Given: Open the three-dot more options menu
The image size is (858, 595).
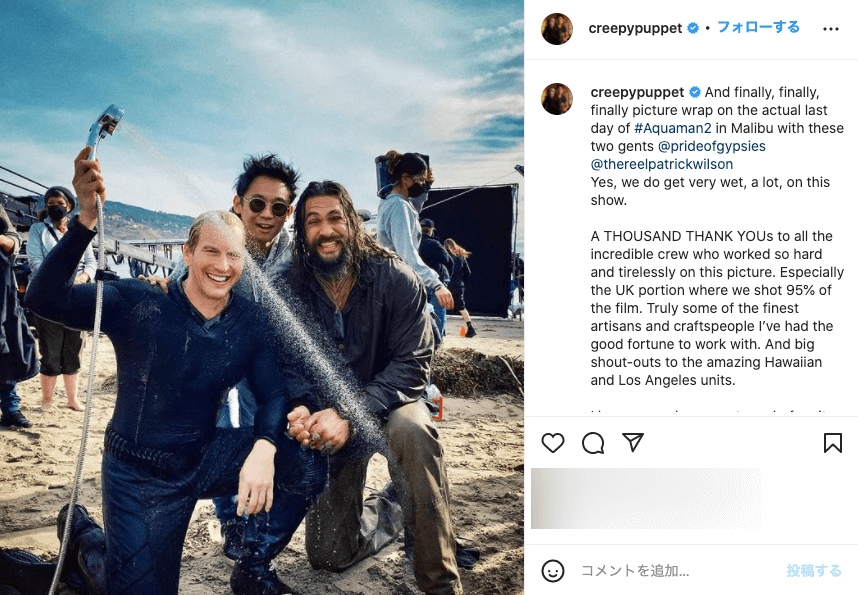Looking at the screenshot, I should tap(830, 29).
